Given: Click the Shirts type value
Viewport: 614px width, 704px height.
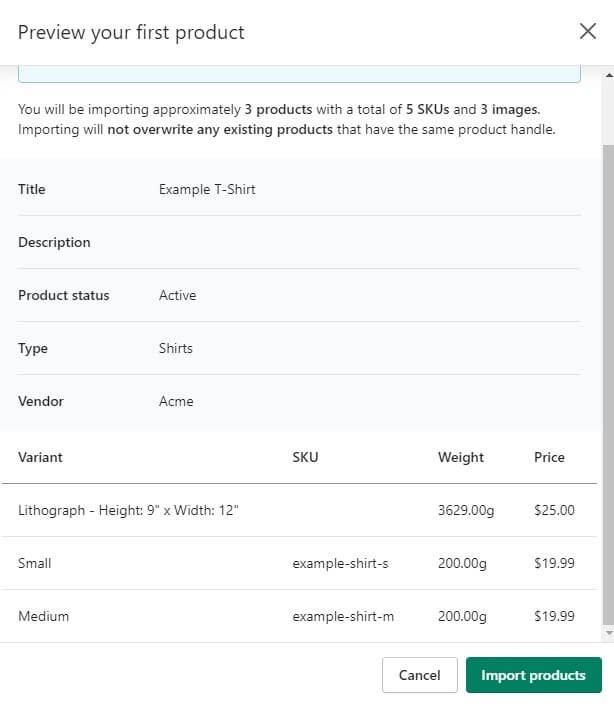Looking at the screenshot, I should (176, 348).
